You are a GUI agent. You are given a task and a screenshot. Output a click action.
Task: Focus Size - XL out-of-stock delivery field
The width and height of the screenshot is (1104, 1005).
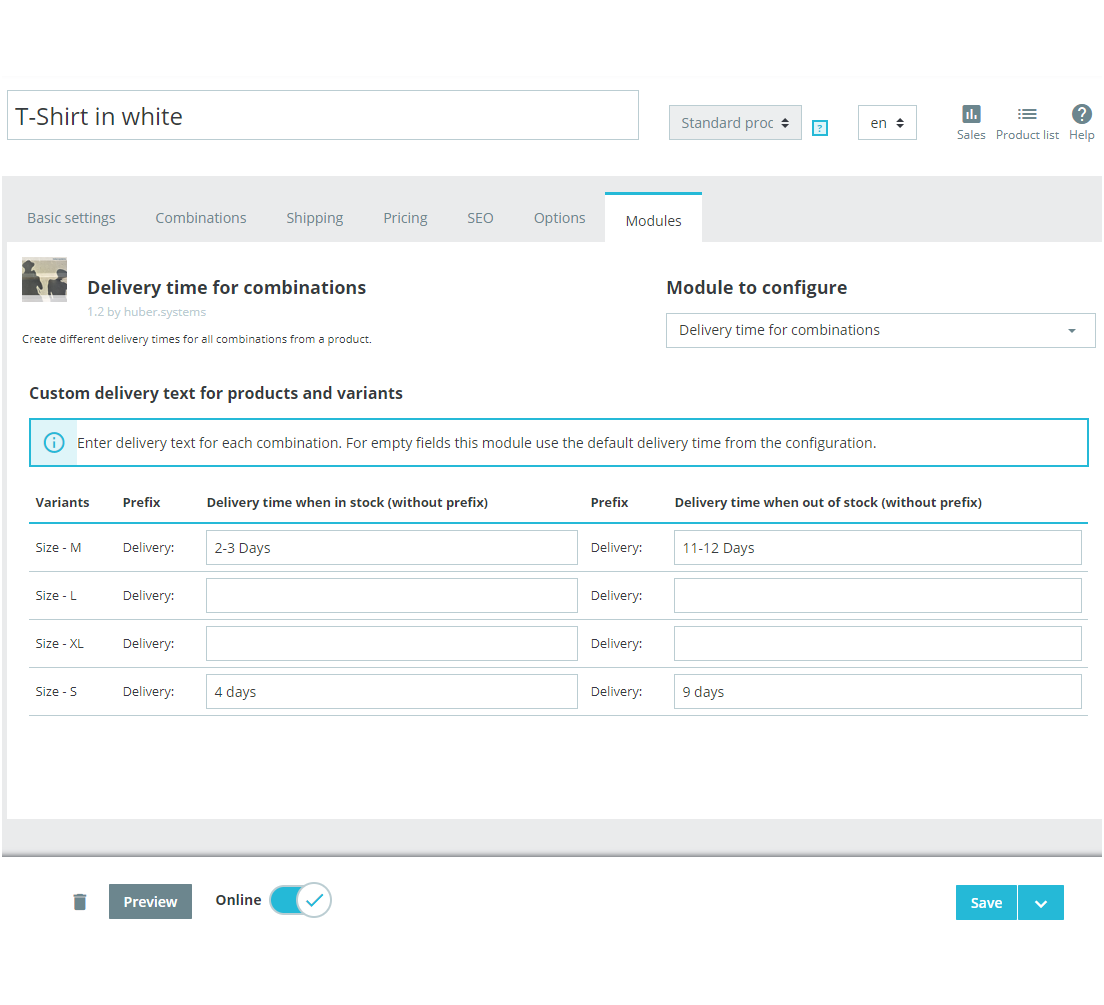[877, 644]
